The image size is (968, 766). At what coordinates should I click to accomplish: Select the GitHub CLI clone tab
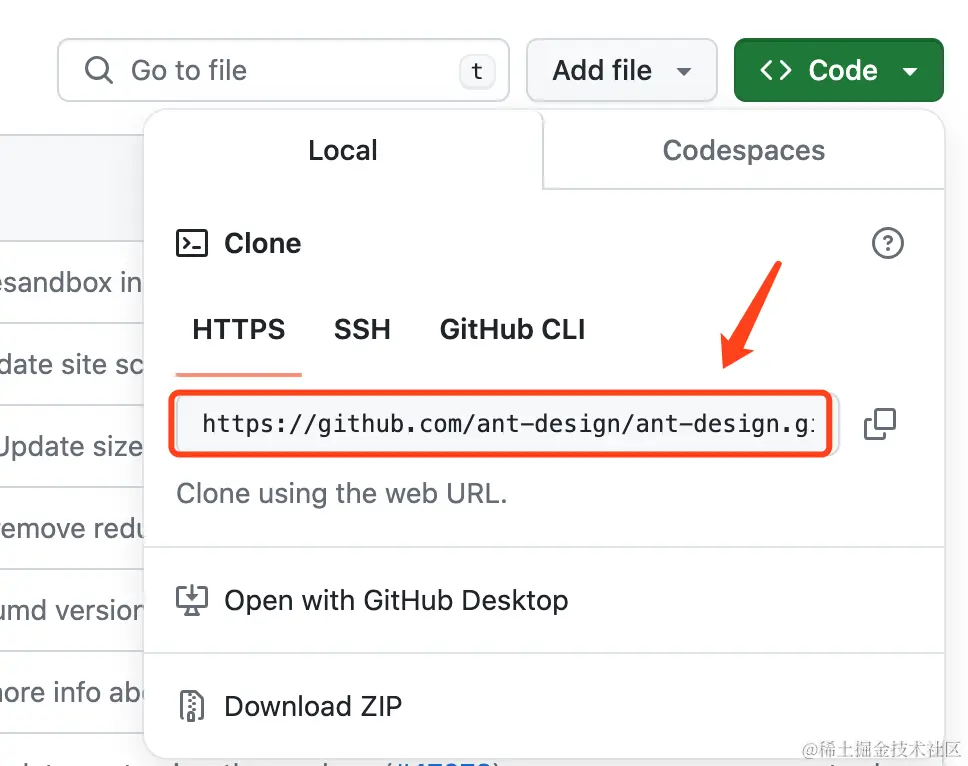pyautogui.click(x=512, y=329)
